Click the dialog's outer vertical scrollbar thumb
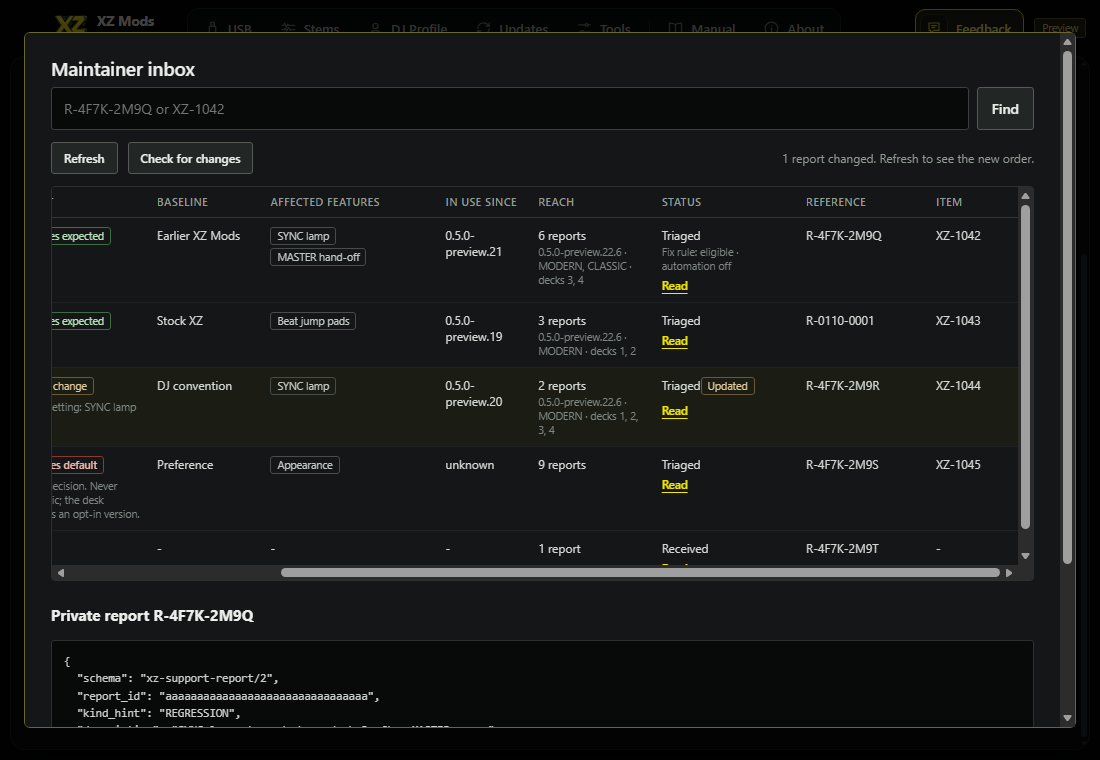 click(x=1067, y=307)
